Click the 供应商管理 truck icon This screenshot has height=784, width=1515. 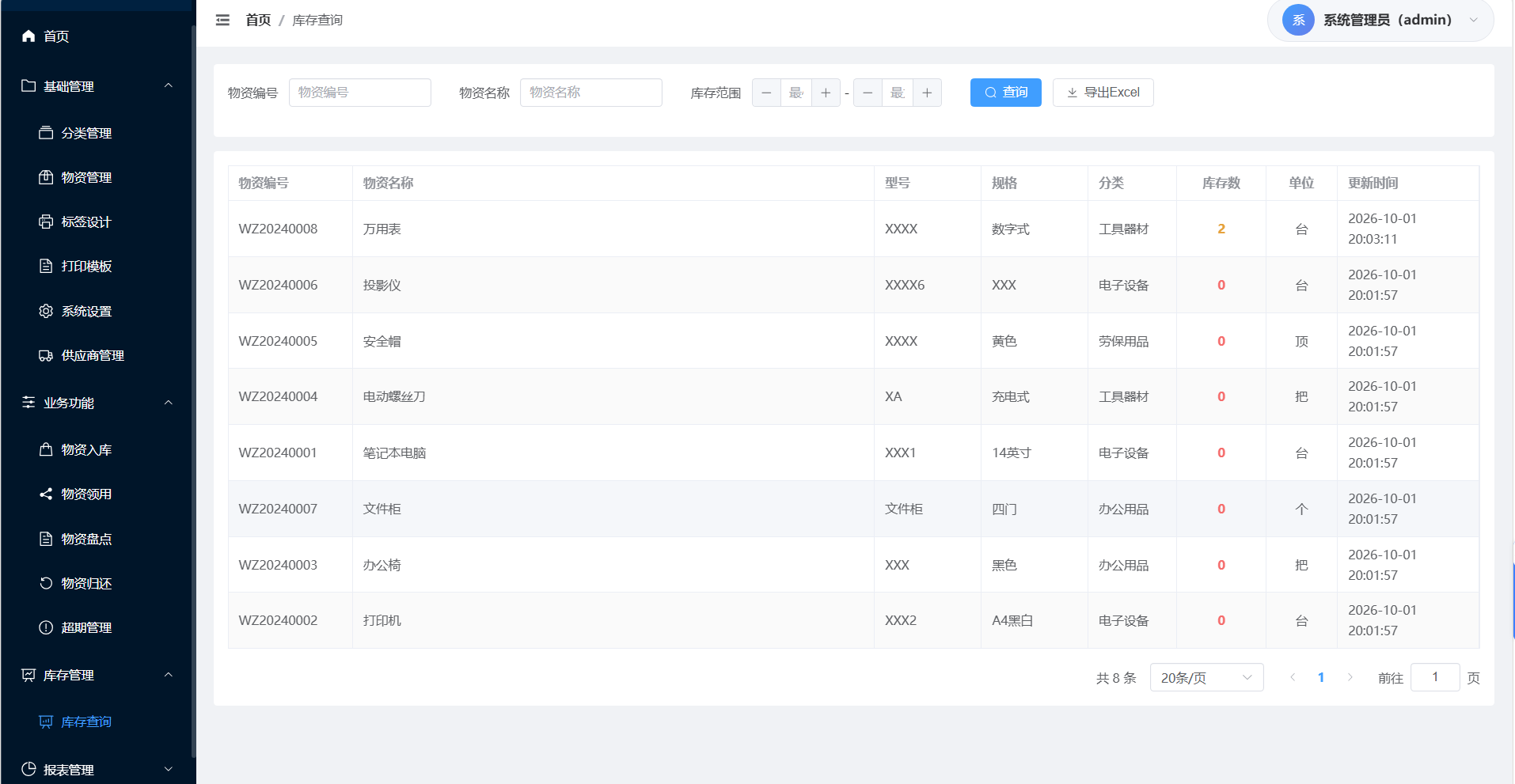[x=46, y=355]
